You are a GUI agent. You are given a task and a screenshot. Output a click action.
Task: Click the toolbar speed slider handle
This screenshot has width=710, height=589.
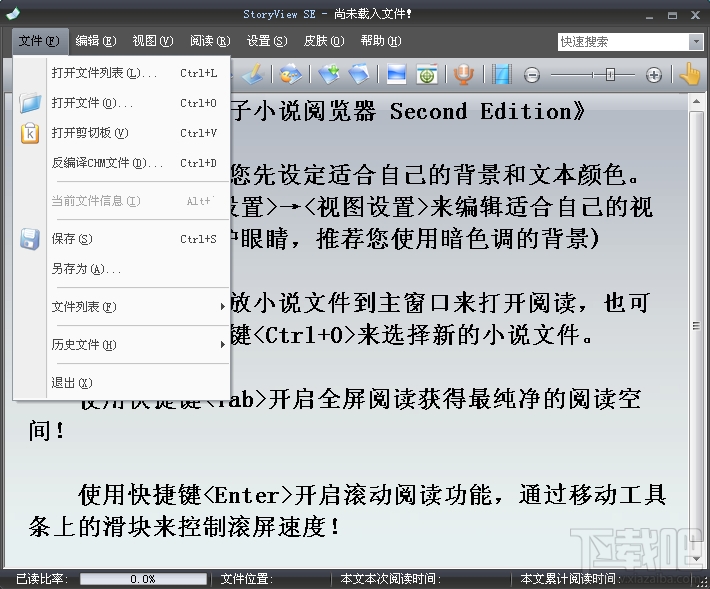click(x=610, y=75)
